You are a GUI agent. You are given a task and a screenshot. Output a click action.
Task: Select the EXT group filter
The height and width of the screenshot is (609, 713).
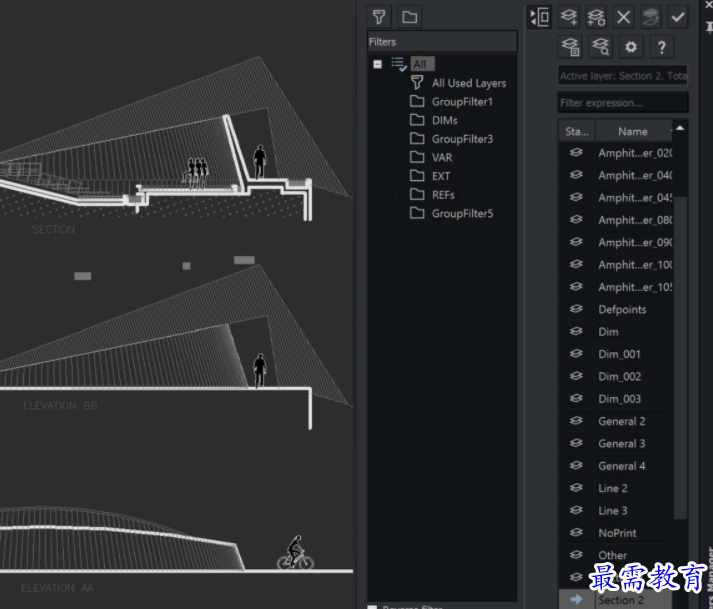coord(441,176)
